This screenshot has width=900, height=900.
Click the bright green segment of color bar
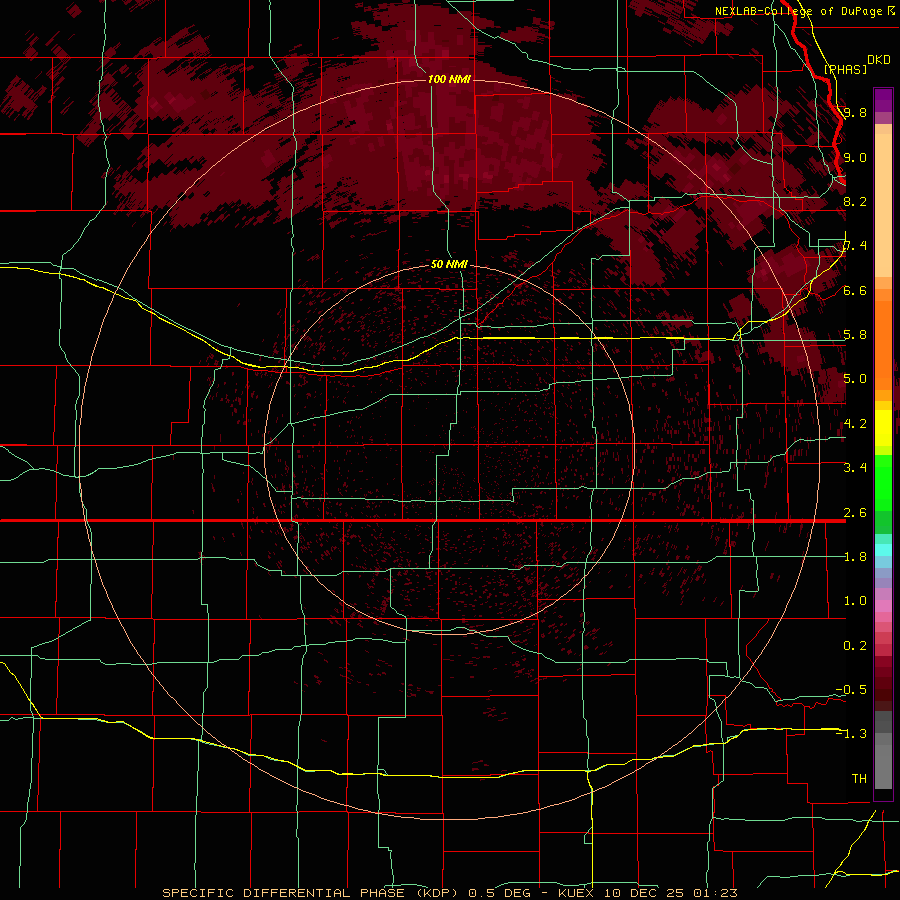click(883, 482)
